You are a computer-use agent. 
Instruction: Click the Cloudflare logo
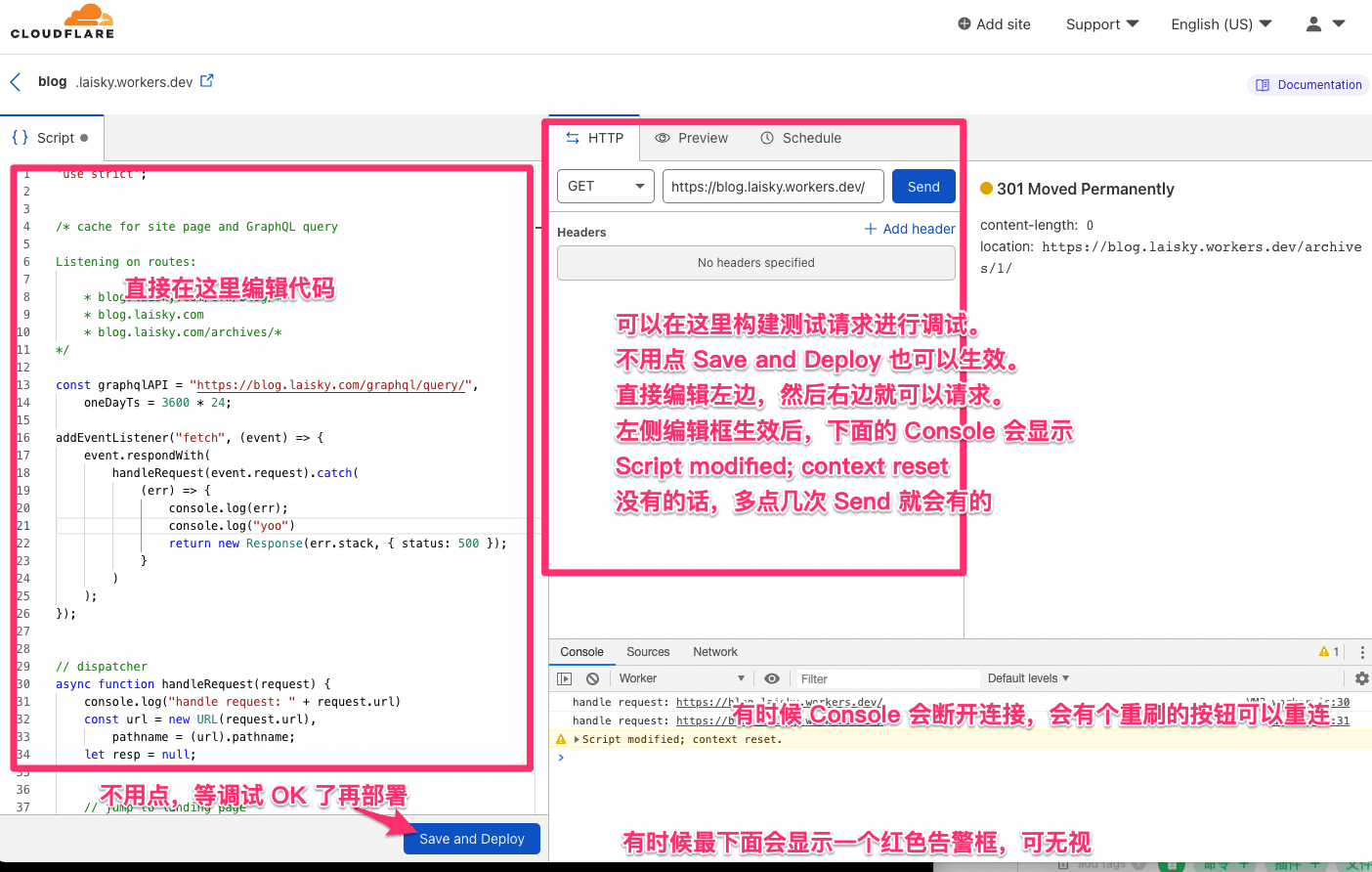(63, 22)
